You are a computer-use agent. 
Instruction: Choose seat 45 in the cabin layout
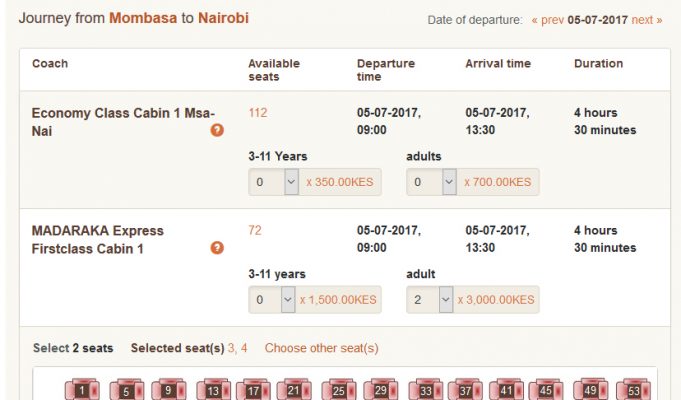click(x=546, y=390)
